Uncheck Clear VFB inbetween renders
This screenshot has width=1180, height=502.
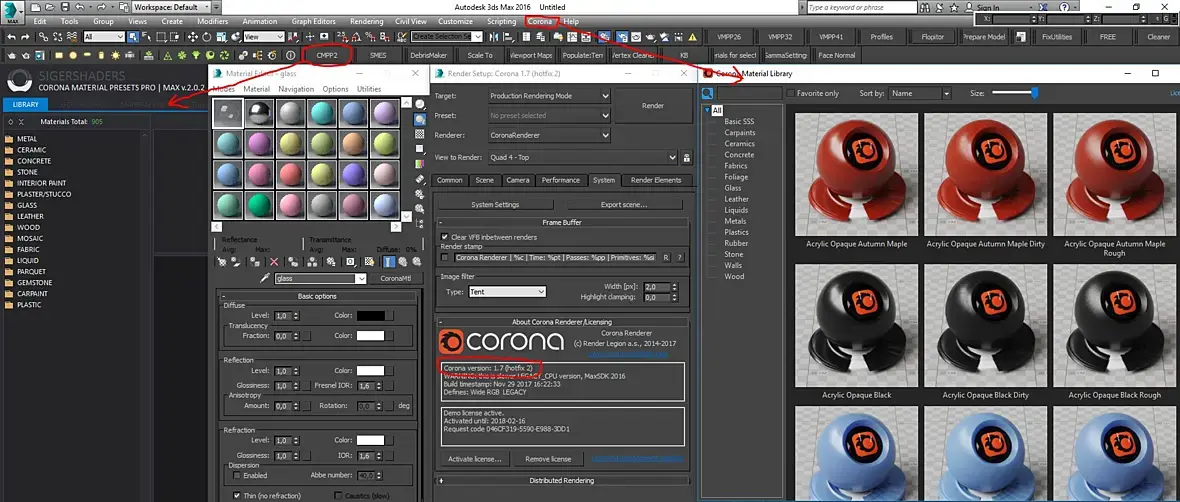pyautogui.click(x=445, y=237)
